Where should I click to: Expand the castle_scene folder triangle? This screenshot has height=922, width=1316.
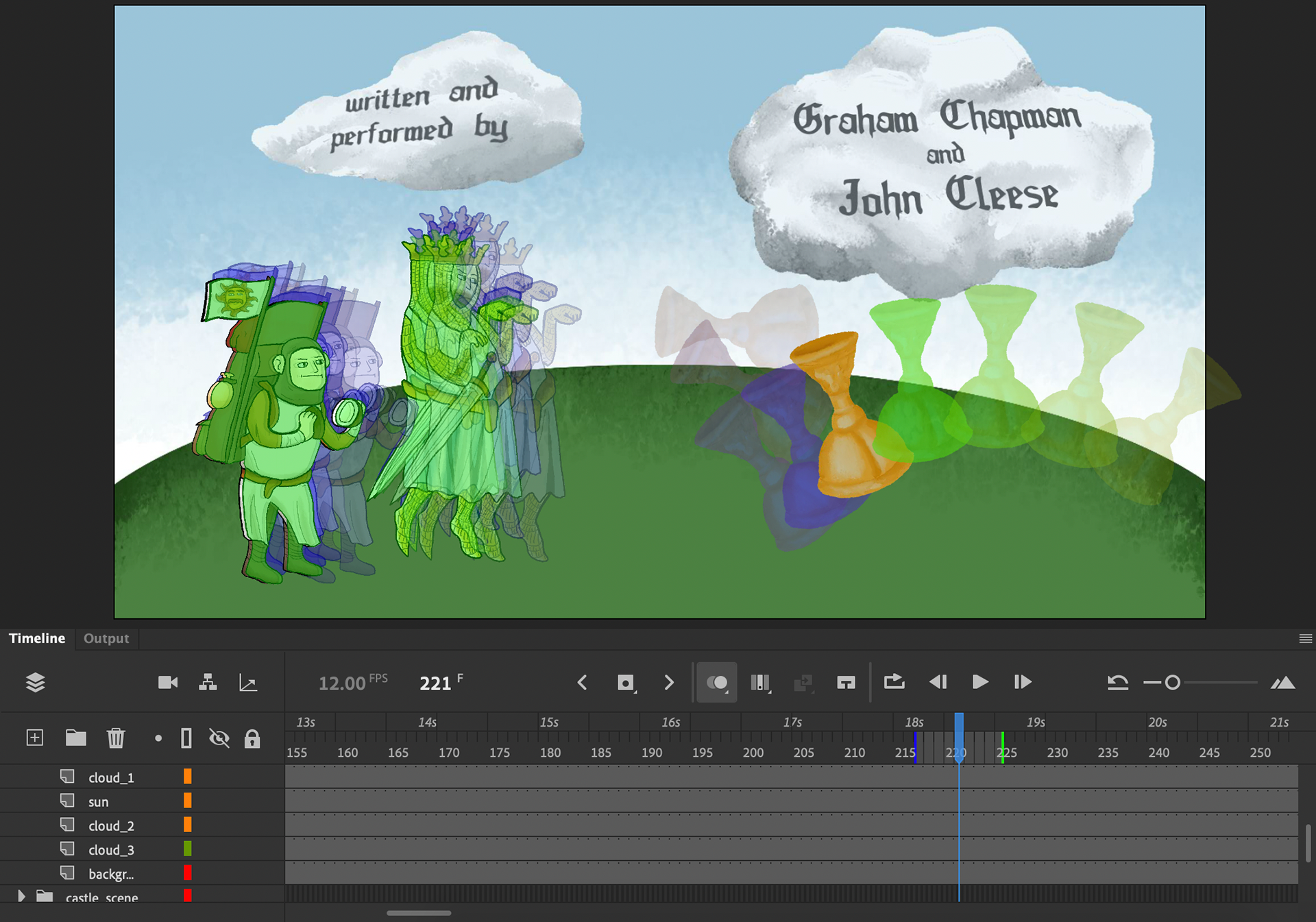coord(21,896)
